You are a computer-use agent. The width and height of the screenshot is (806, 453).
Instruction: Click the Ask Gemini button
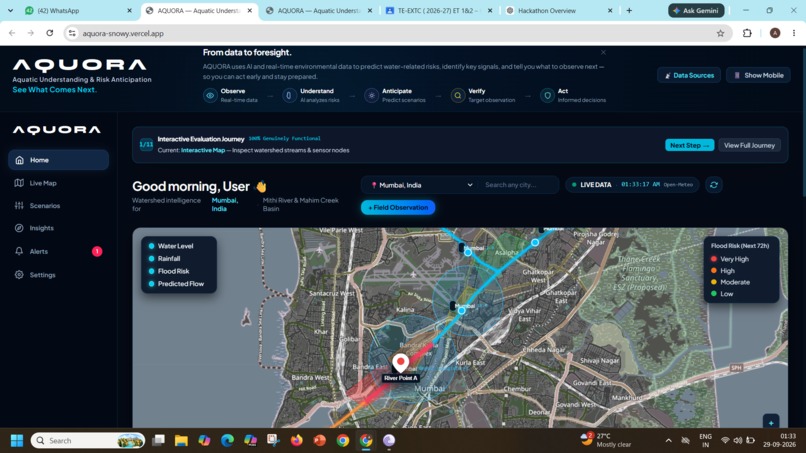(x=696, y=10)
